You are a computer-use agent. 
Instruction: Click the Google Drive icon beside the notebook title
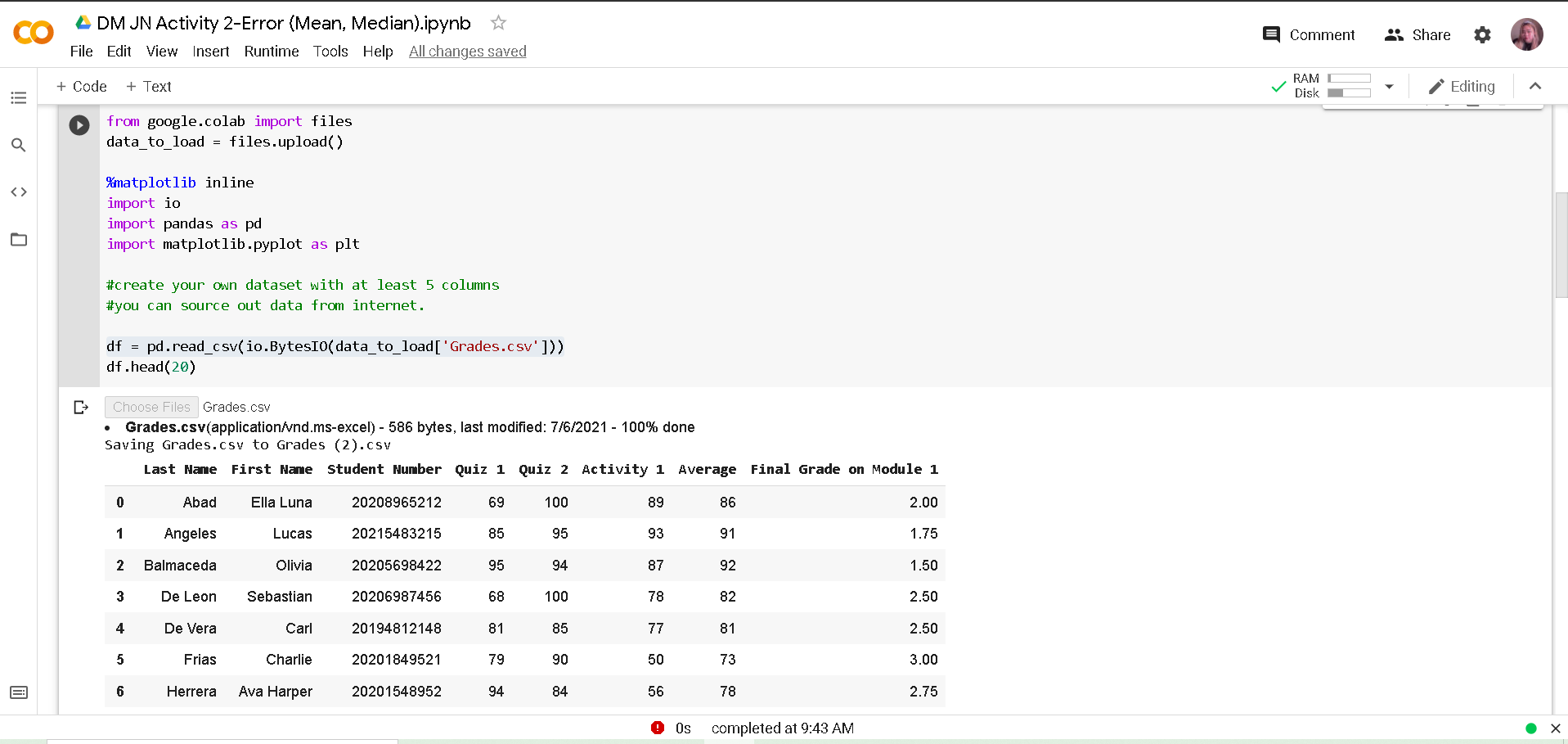[83, 22]
